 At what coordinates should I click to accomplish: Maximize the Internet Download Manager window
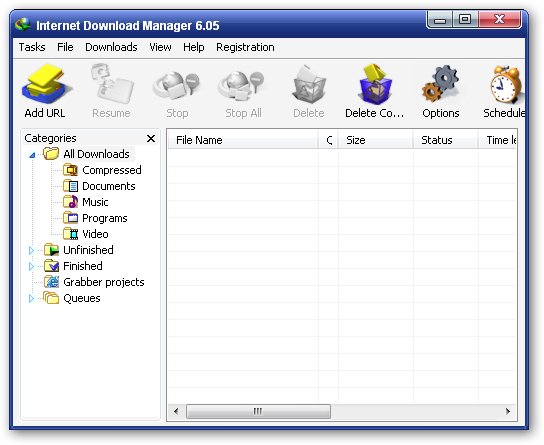[465, 19]
